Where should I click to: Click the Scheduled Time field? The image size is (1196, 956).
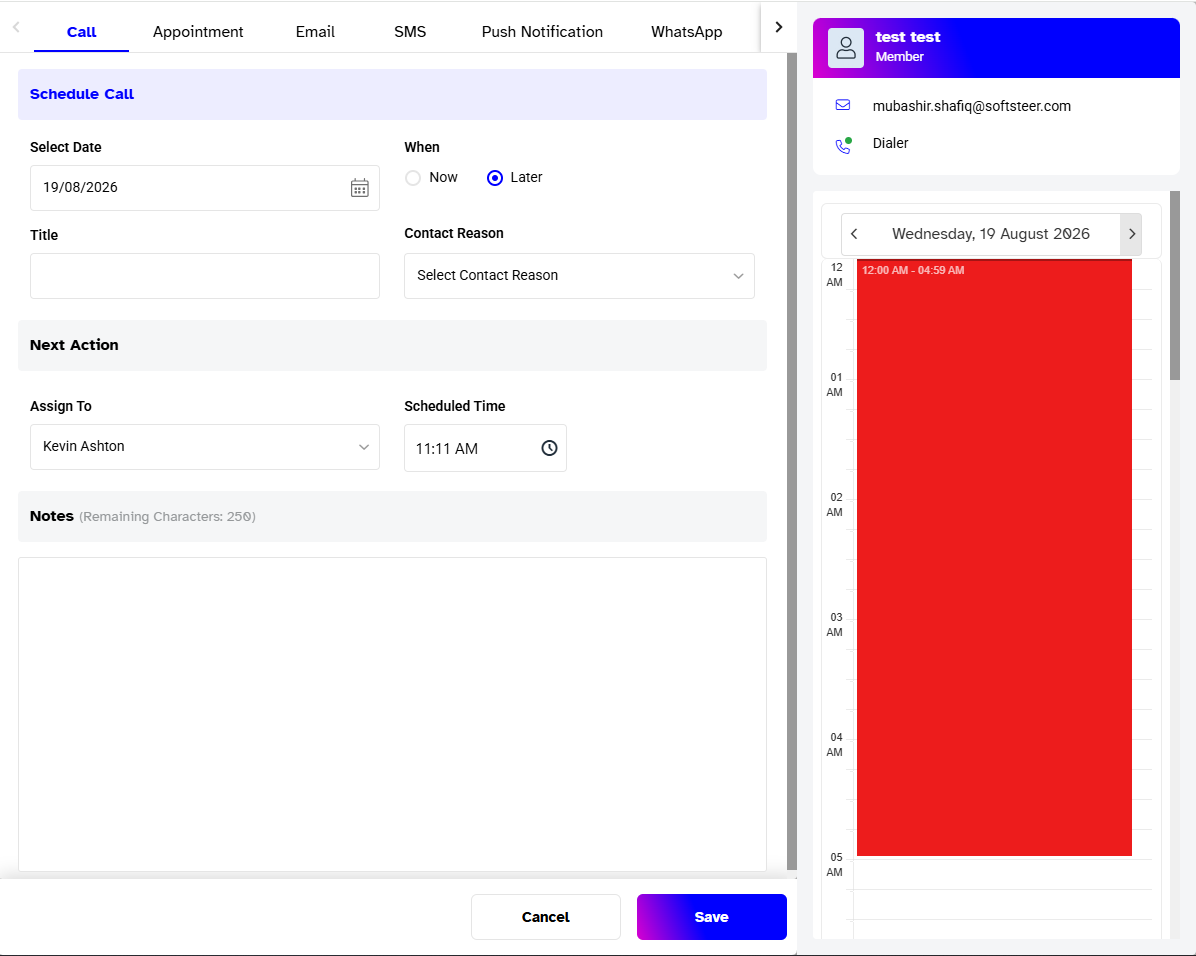coord(485,448)
